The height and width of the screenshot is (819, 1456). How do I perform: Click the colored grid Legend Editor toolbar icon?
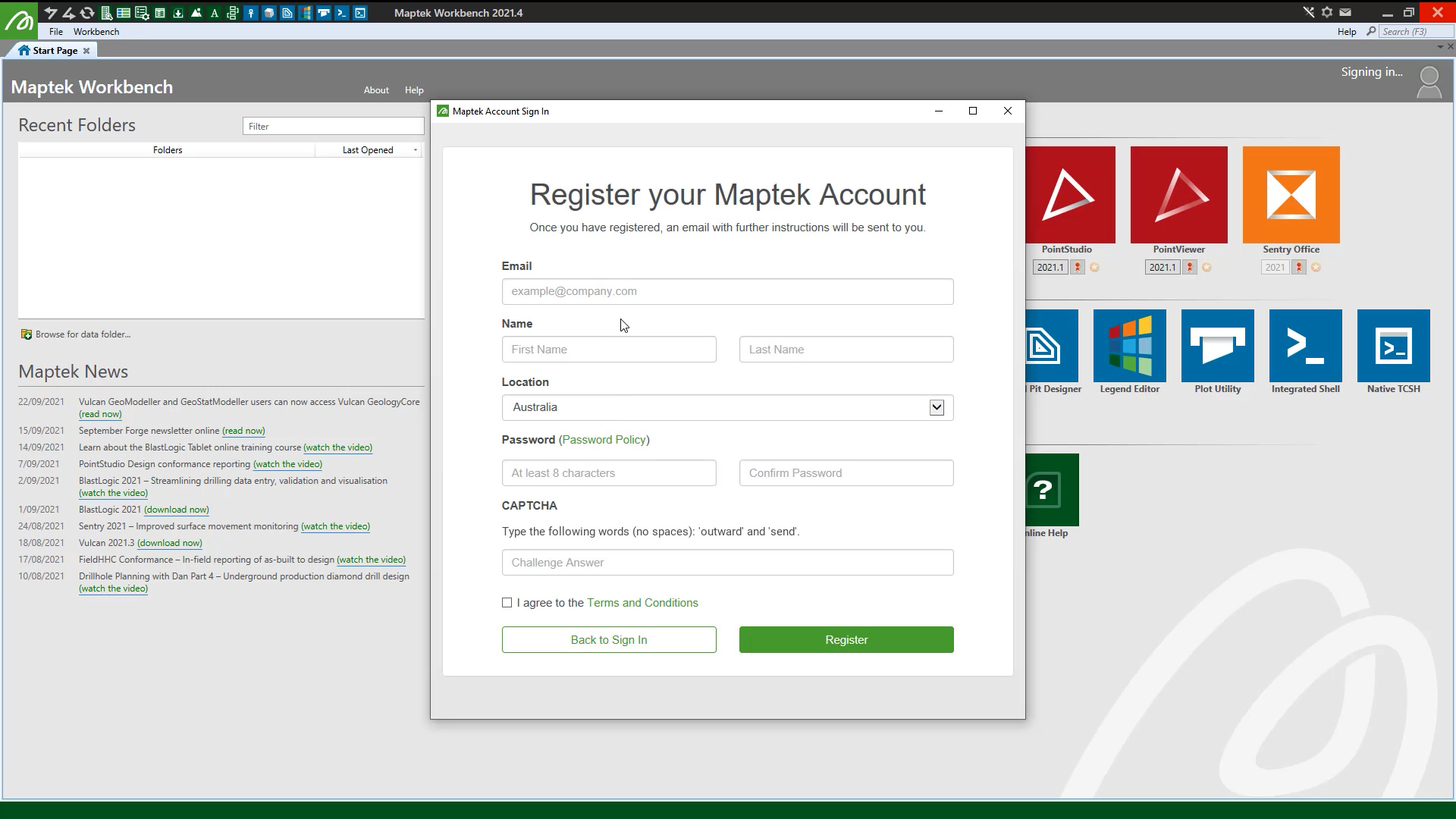[x=306, y=13]
